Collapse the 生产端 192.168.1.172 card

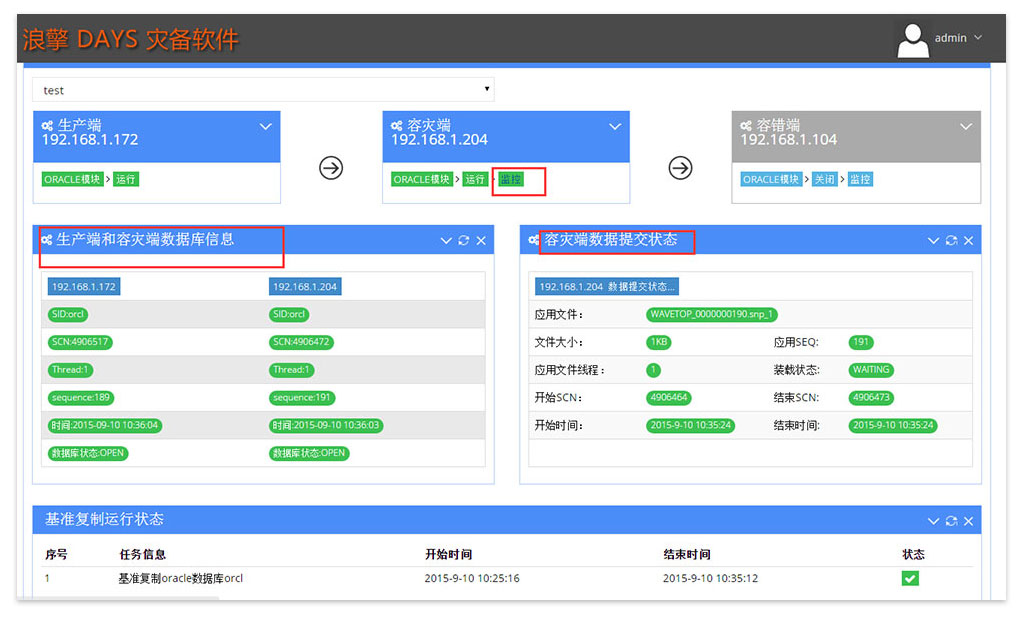266,127
